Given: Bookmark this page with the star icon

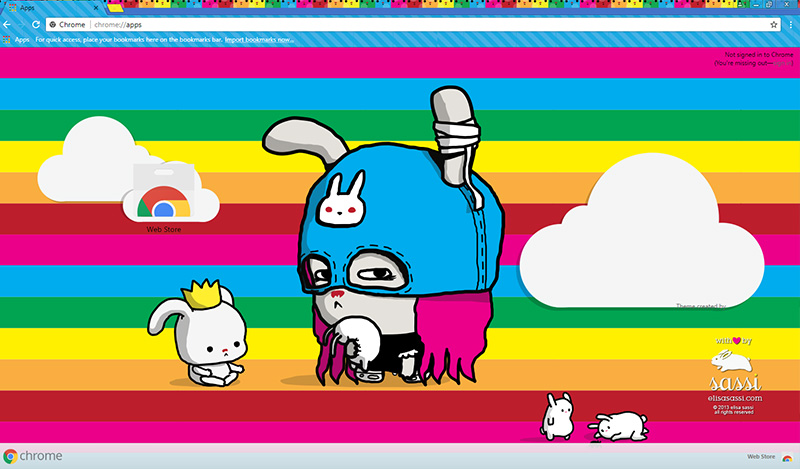Looking at the screenshot, I should point(773,24).
